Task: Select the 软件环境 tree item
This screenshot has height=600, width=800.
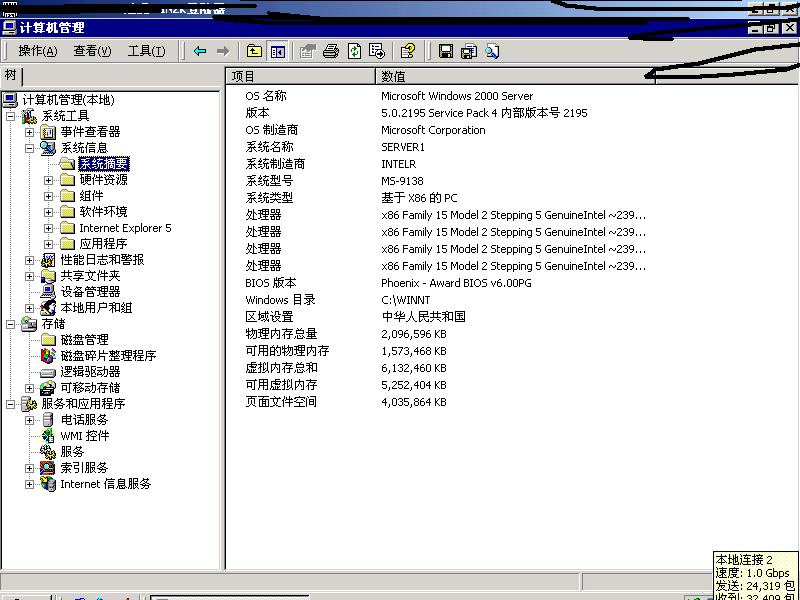Action: pos(104,212)
